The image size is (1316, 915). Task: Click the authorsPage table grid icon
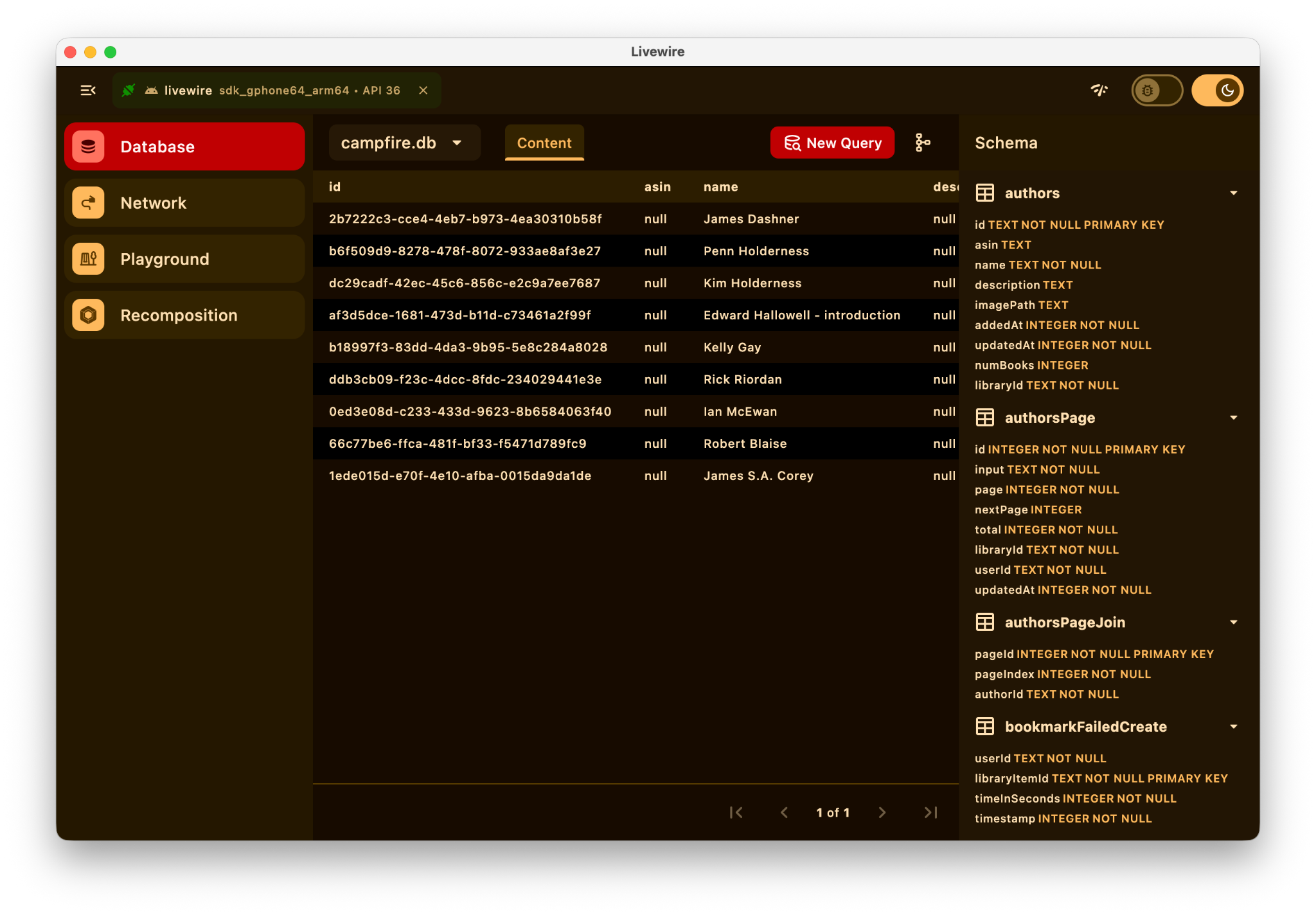[x=985, y=418]
